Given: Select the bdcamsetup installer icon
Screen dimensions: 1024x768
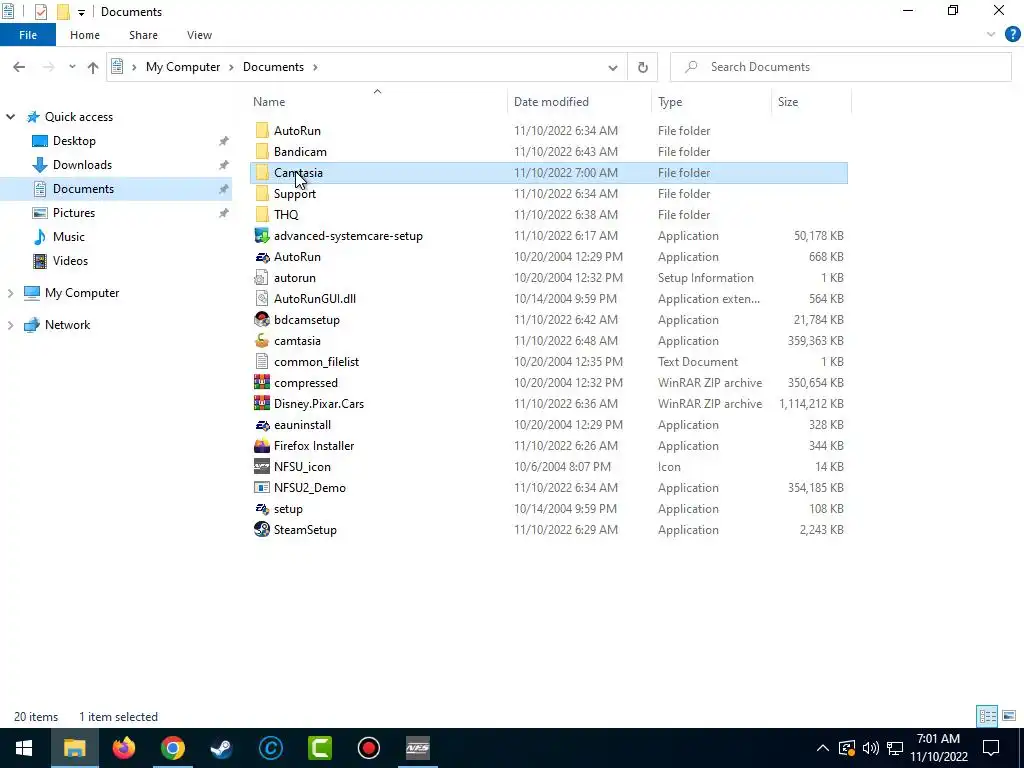Looking at the screenshot, I should (262, 320).
